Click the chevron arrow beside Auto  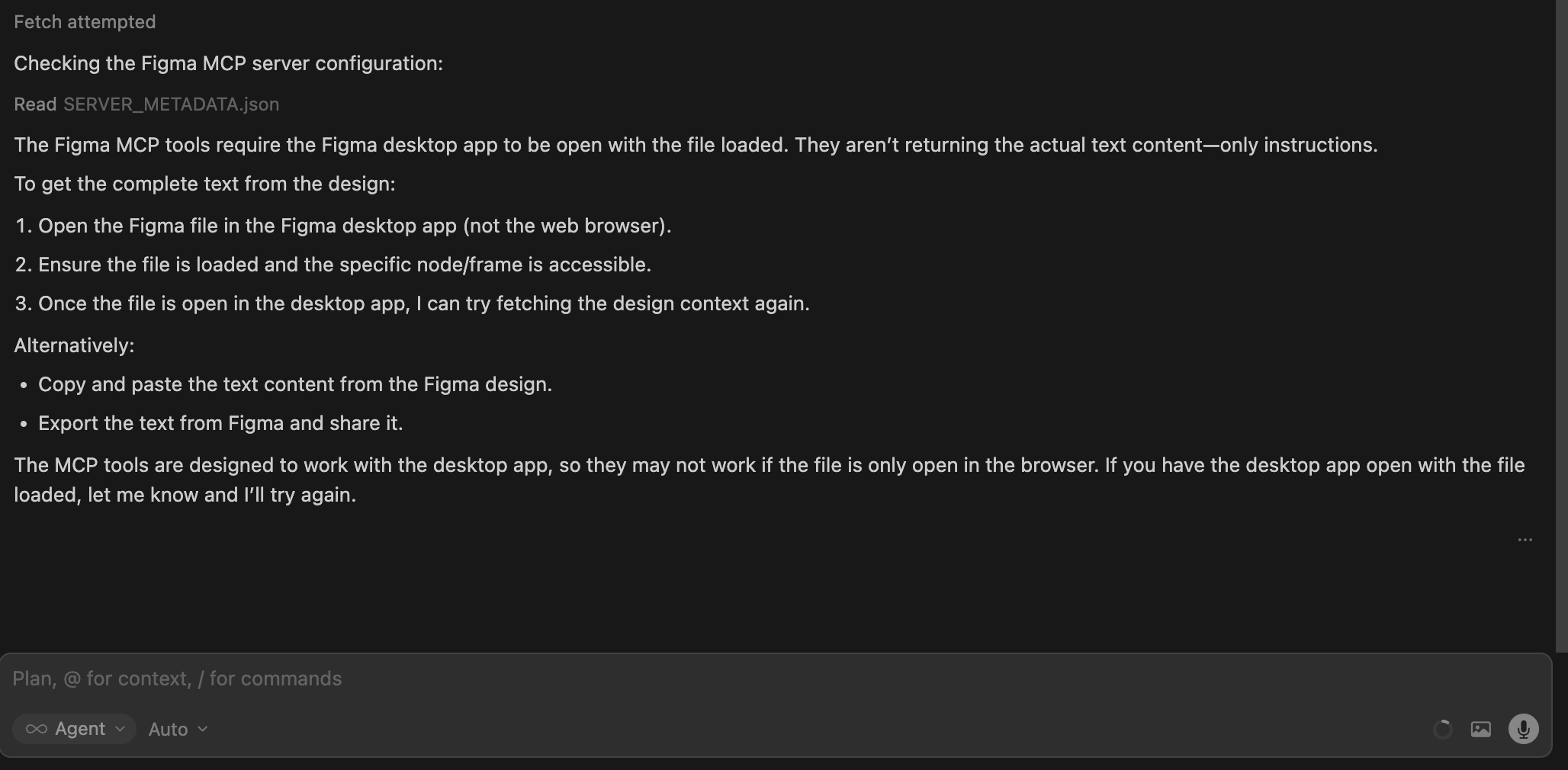tap(202, 729)
